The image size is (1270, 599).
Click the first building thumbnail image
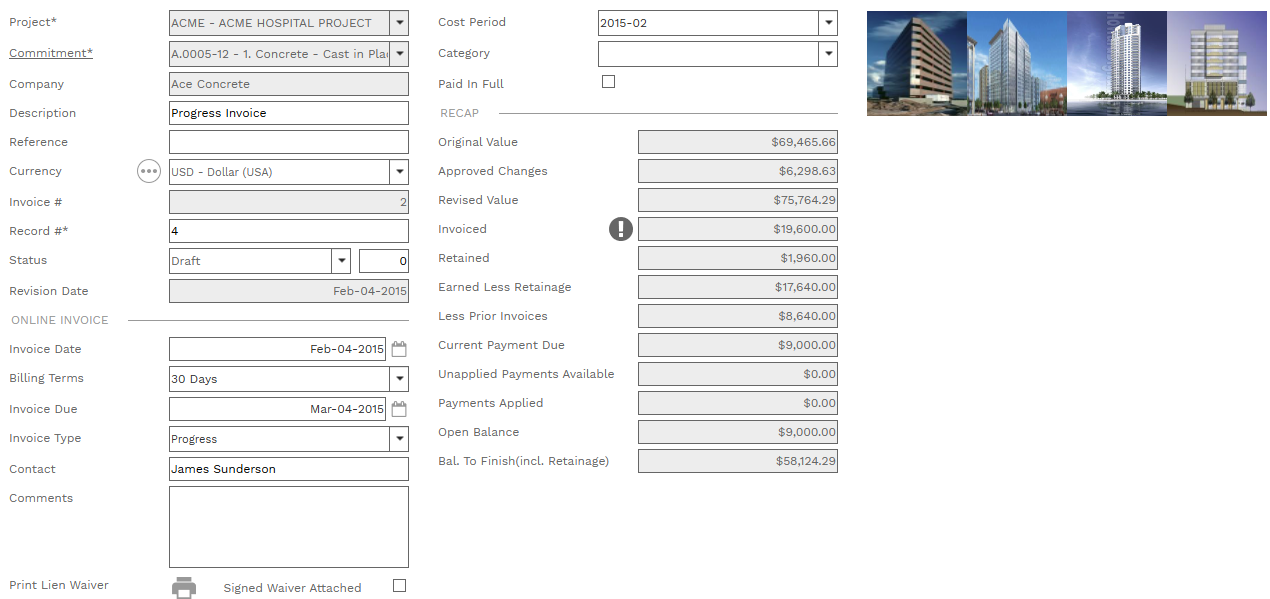click(x=916, y=63)
